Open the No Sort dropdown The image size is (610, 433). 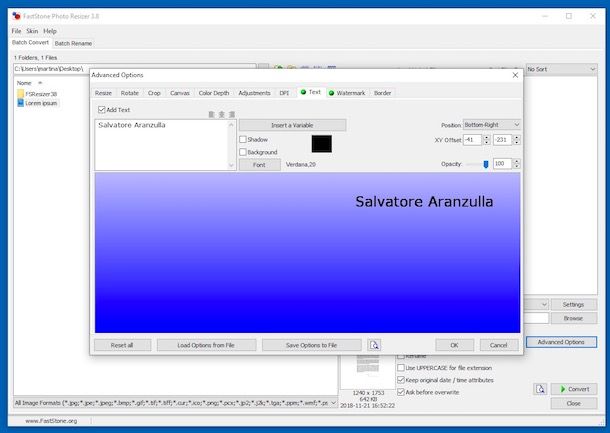[561, 69]
